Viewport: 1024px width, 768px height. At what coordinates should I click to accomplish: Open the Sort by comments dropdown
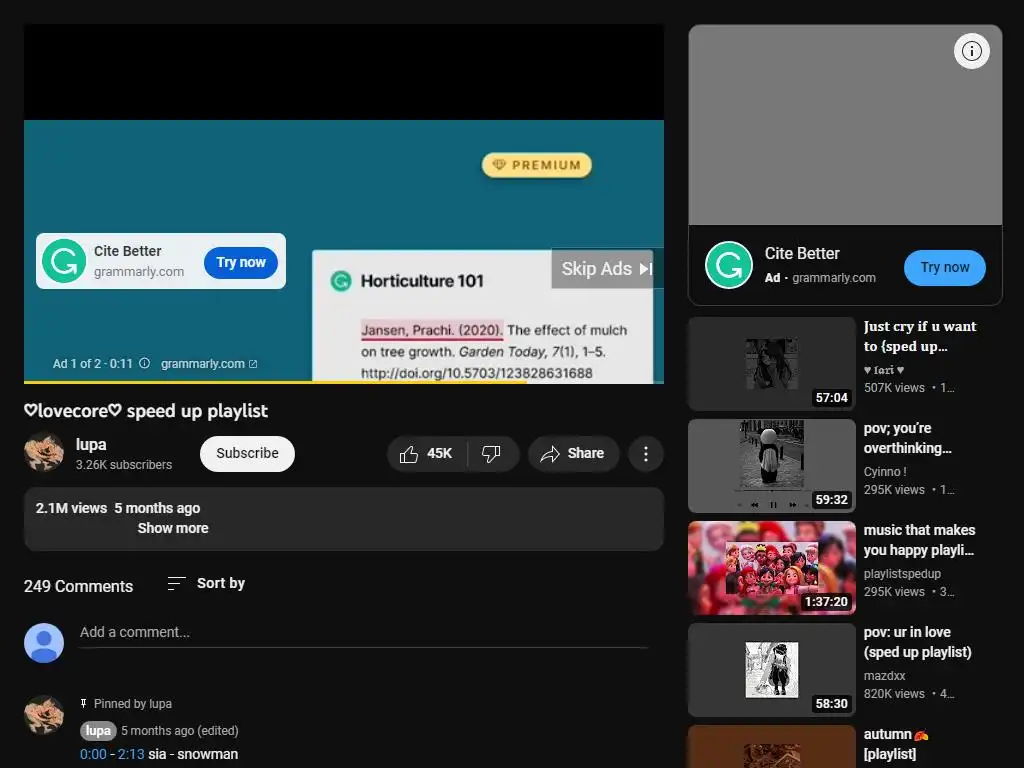[206, 583]
